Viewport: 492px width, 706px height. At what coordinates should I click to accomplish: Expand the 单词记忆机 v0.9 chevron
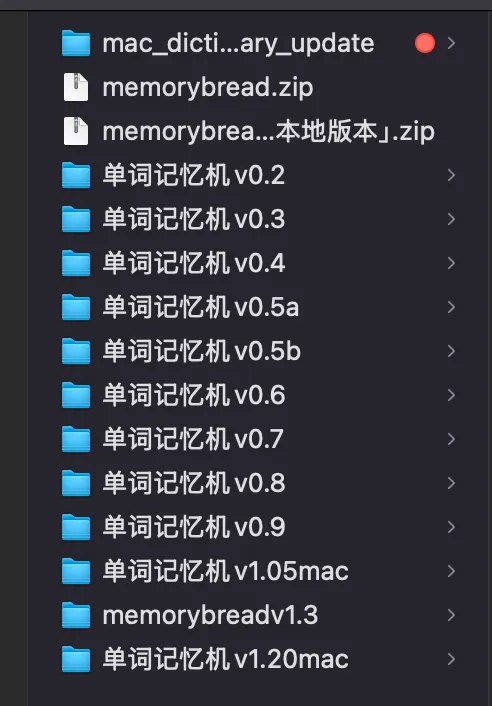[451, 527]
